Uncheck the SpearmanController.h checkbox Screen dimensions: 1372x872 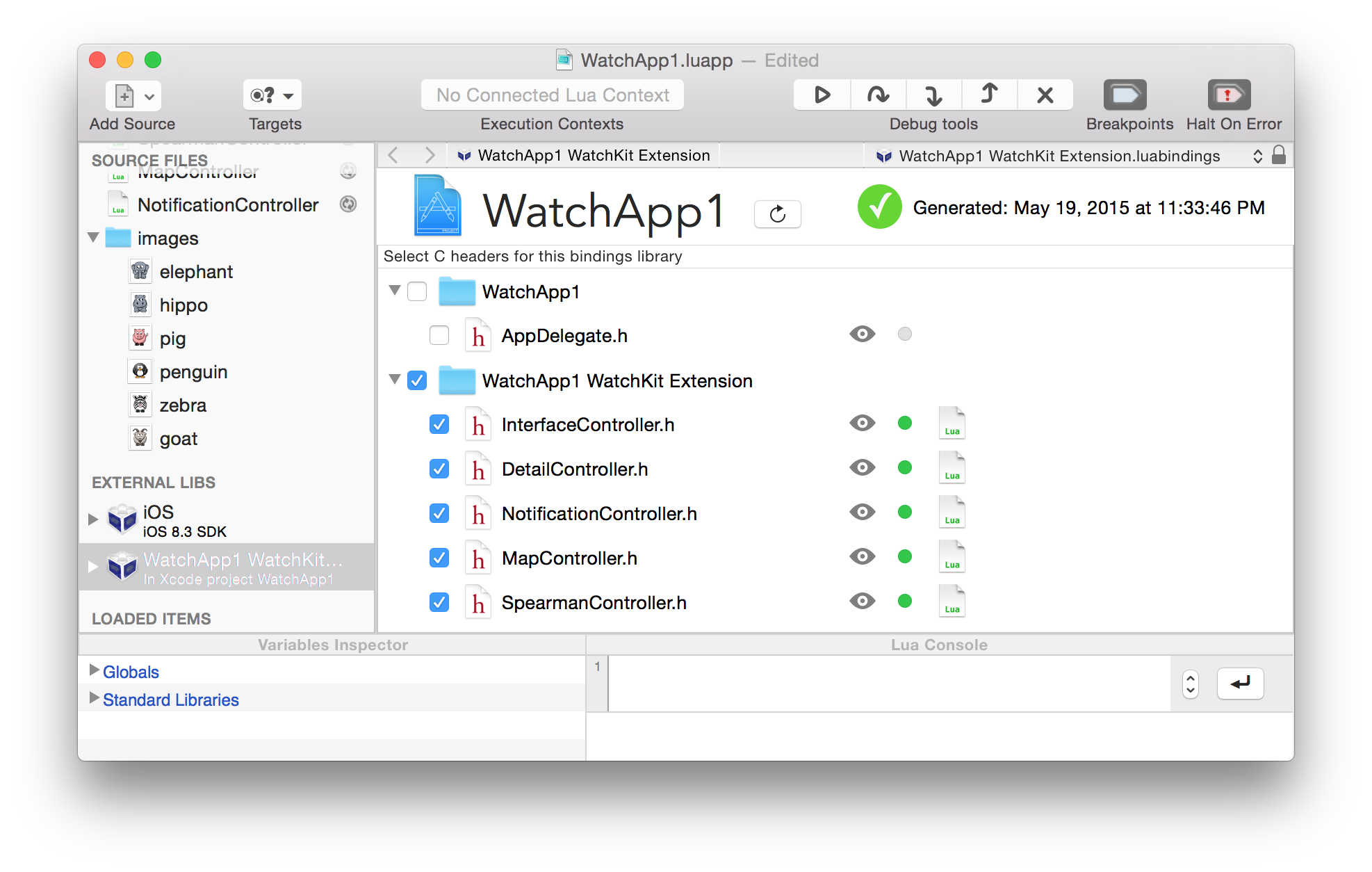pos(439,602)
